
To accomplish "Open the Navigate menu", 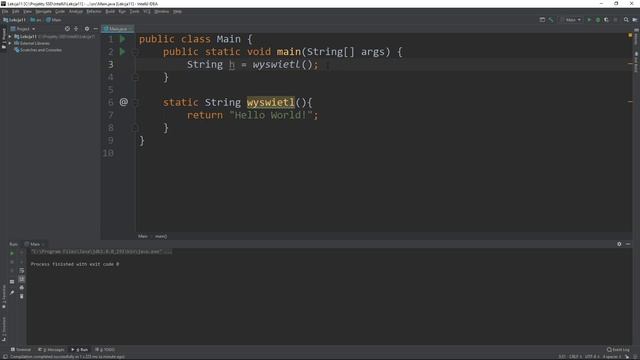I will click(43, 11).
